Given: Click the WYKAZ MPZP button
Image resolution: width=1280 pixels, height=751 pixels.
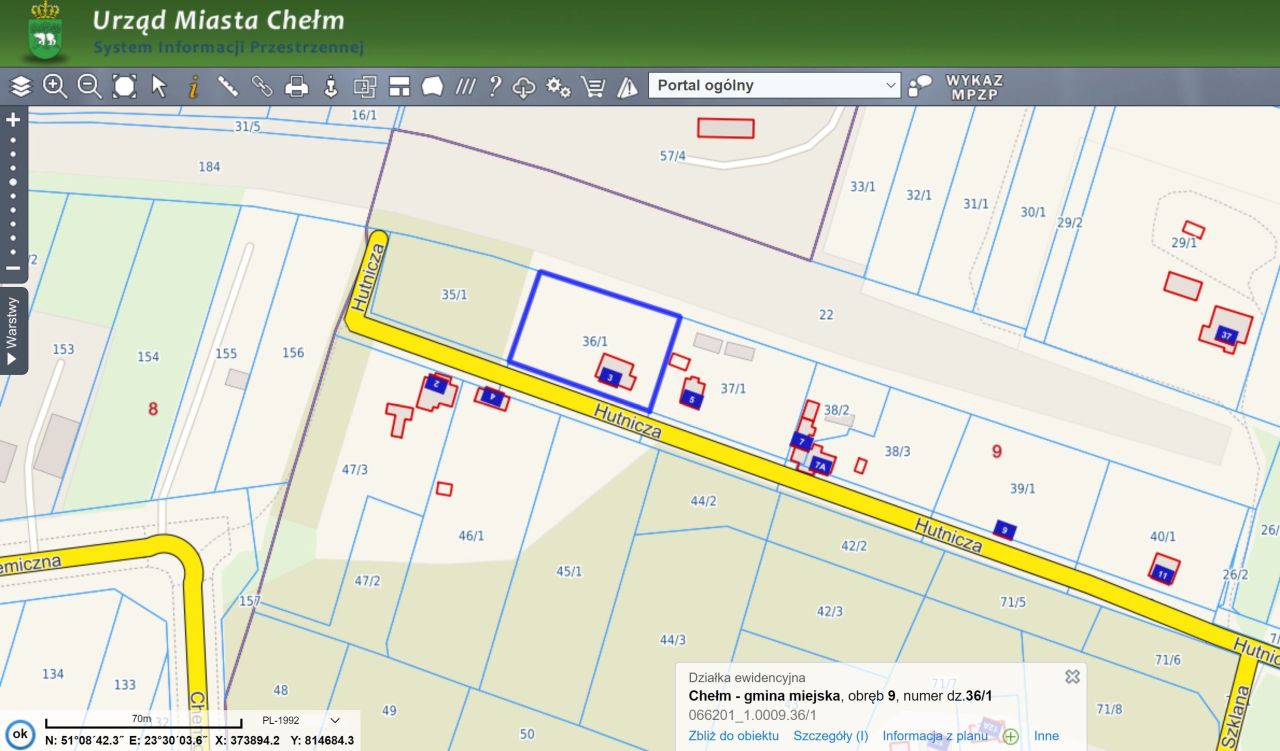Looking at the screenshot, I should pyautogui.click(x=974, y=87).
